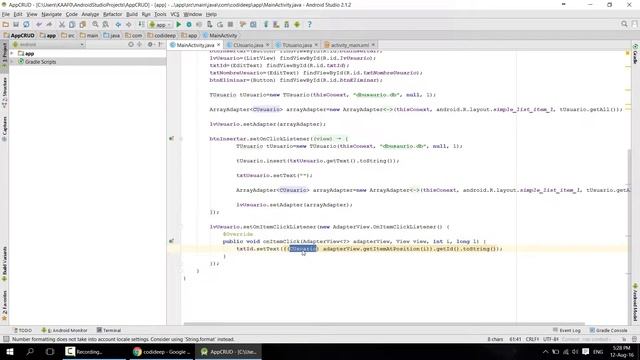Screen dimensions: 640x360
Task: Open the codideep Chrome taskbar item
Action: [x=162, y=351]
